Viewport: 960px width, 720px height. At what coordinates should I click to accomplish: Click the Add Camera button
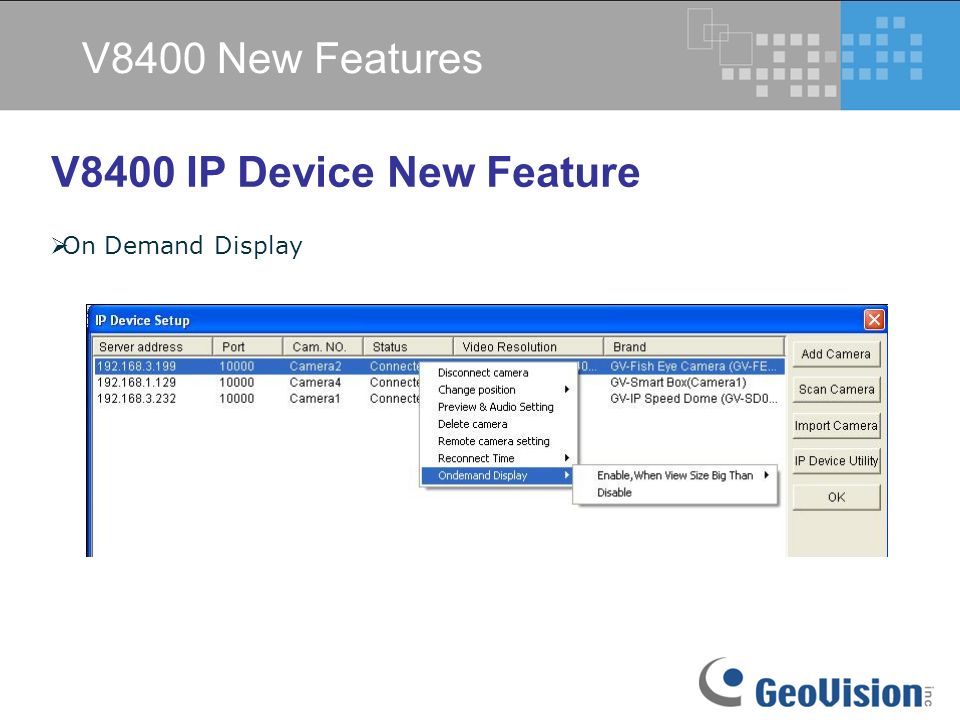pyautogui.click(x=836, y=354)
